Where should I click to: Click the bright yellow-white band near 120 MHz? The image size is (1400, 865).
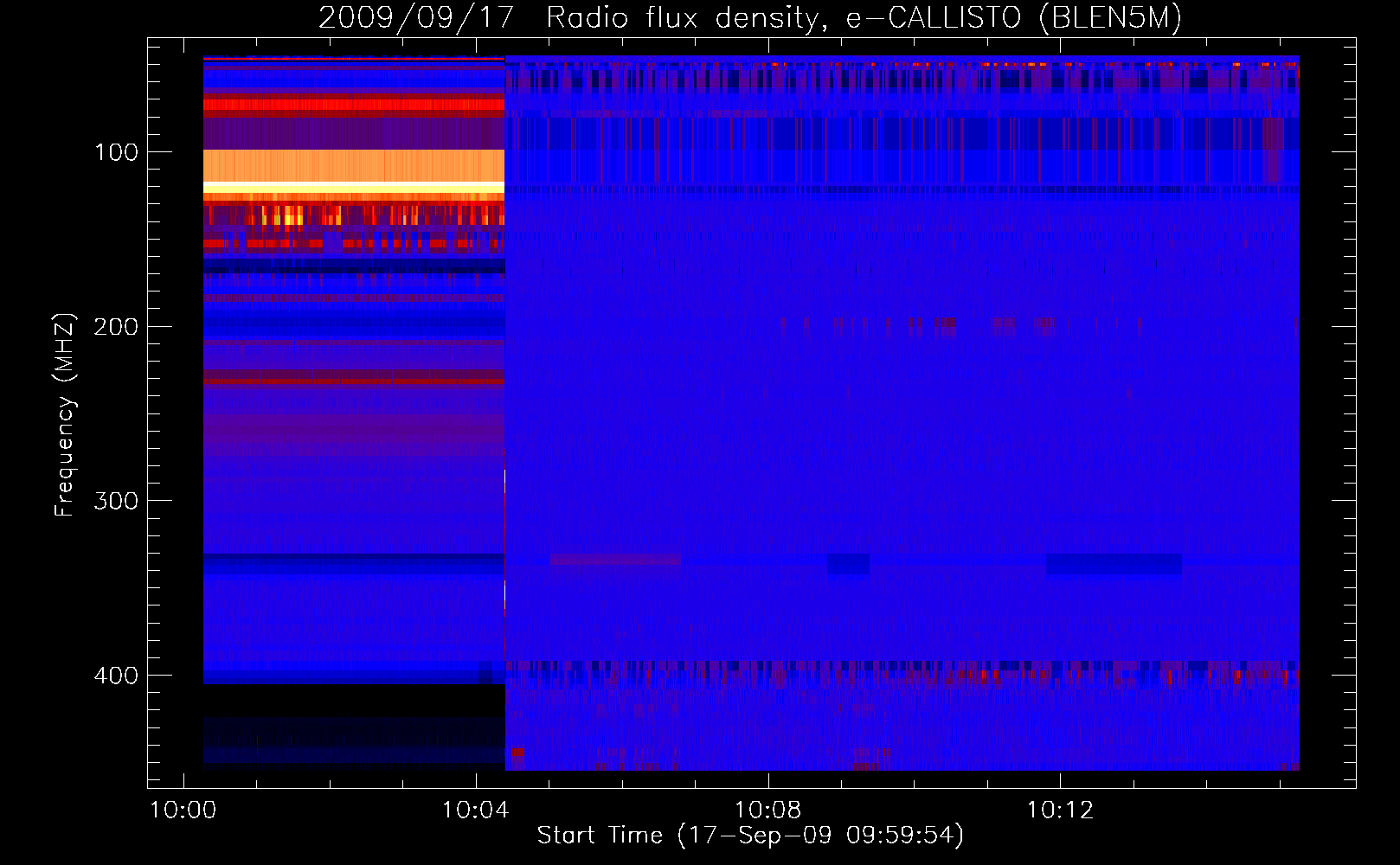click(x=354, y=187)
